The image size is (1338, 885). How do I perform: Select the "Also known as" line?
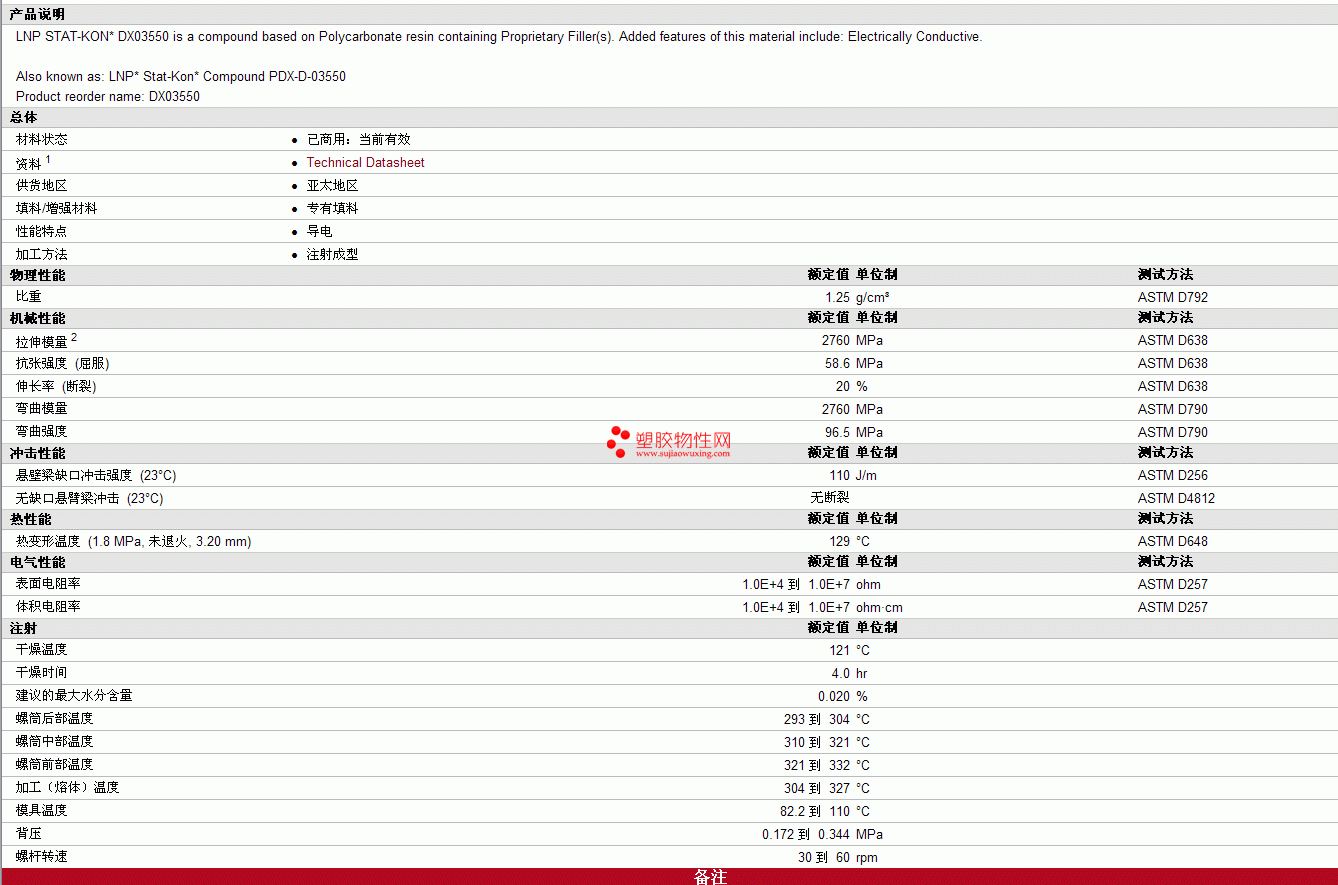[181, 76]
